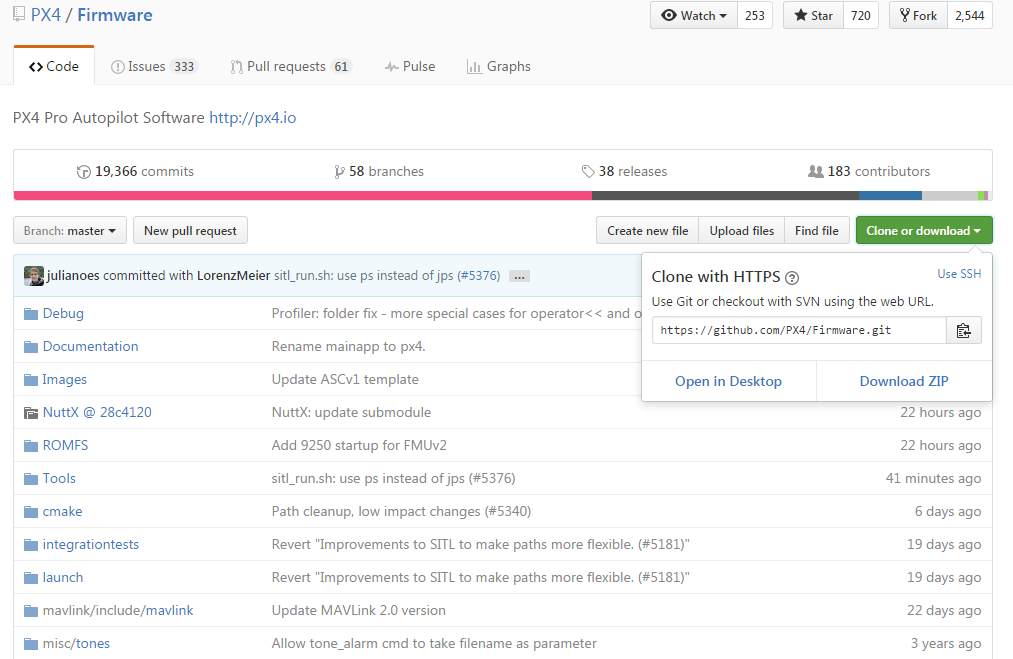This screenshot has width=1013, height=659.
Task: Switch to the Graphs tab
Action: tap(498, 67)
